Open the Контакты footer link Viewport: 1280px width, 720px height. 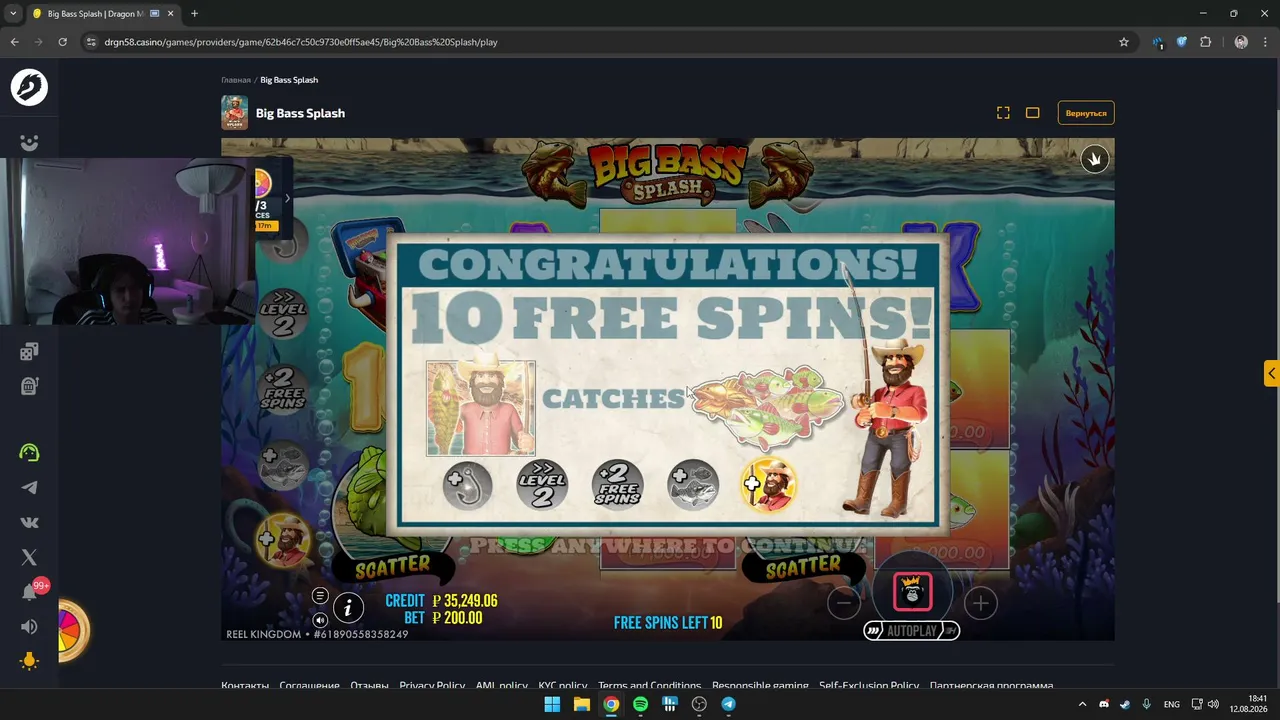pyautogui.click(x=245, y=686)
